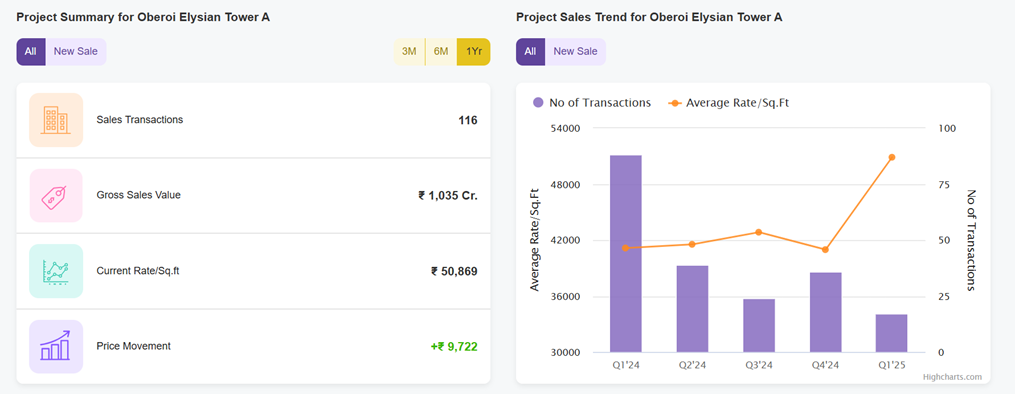1015x394 pixels.
Task: Click the Q1'25 transactions bar
Action: pyautogui.click(x=891, y=333)
